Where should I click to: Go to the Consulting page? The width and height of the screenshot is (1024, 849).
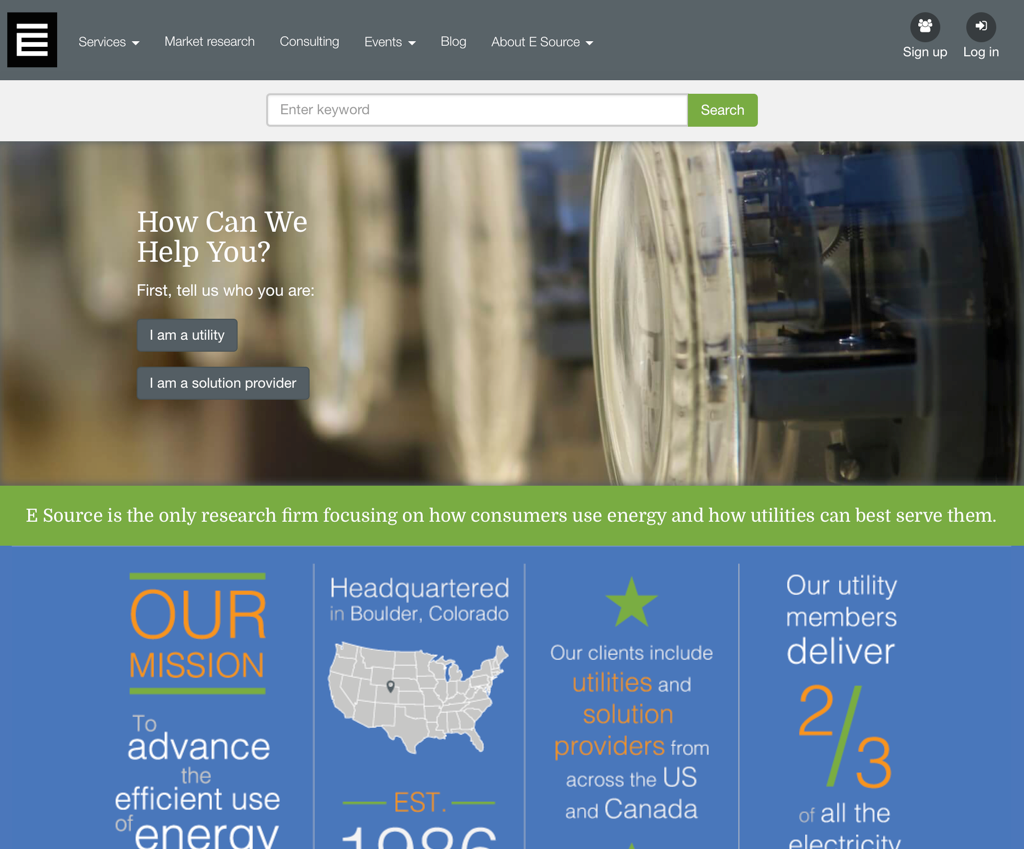coord(310,42)
